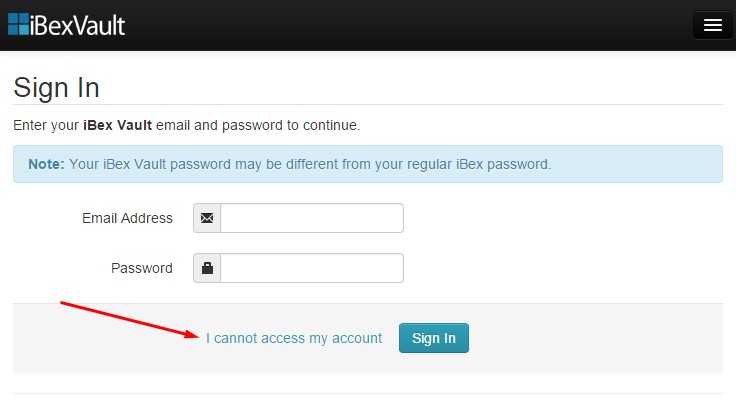This screenshot has width=736, height=406.
Task: Click empty space right of the Sign In button
Action: point(595,338)
